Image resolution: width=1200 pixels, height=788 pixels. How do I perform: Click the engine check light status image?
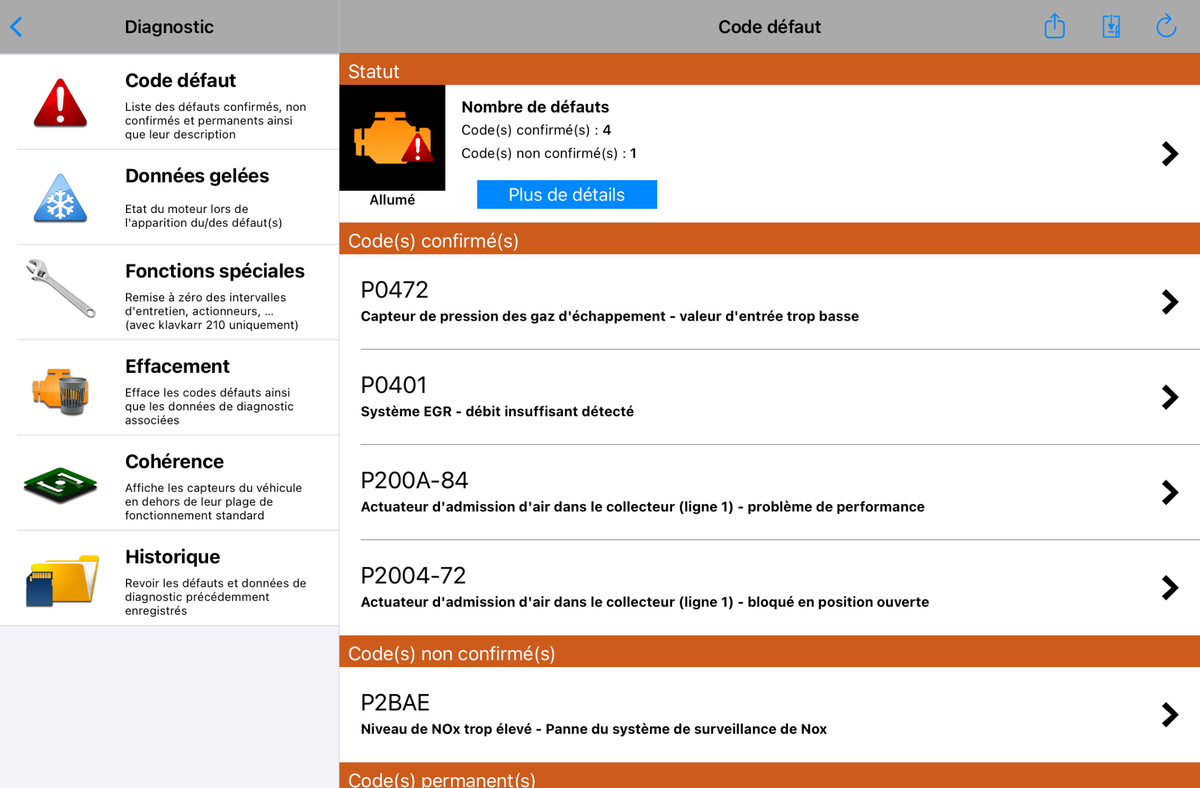pos(392,138)
